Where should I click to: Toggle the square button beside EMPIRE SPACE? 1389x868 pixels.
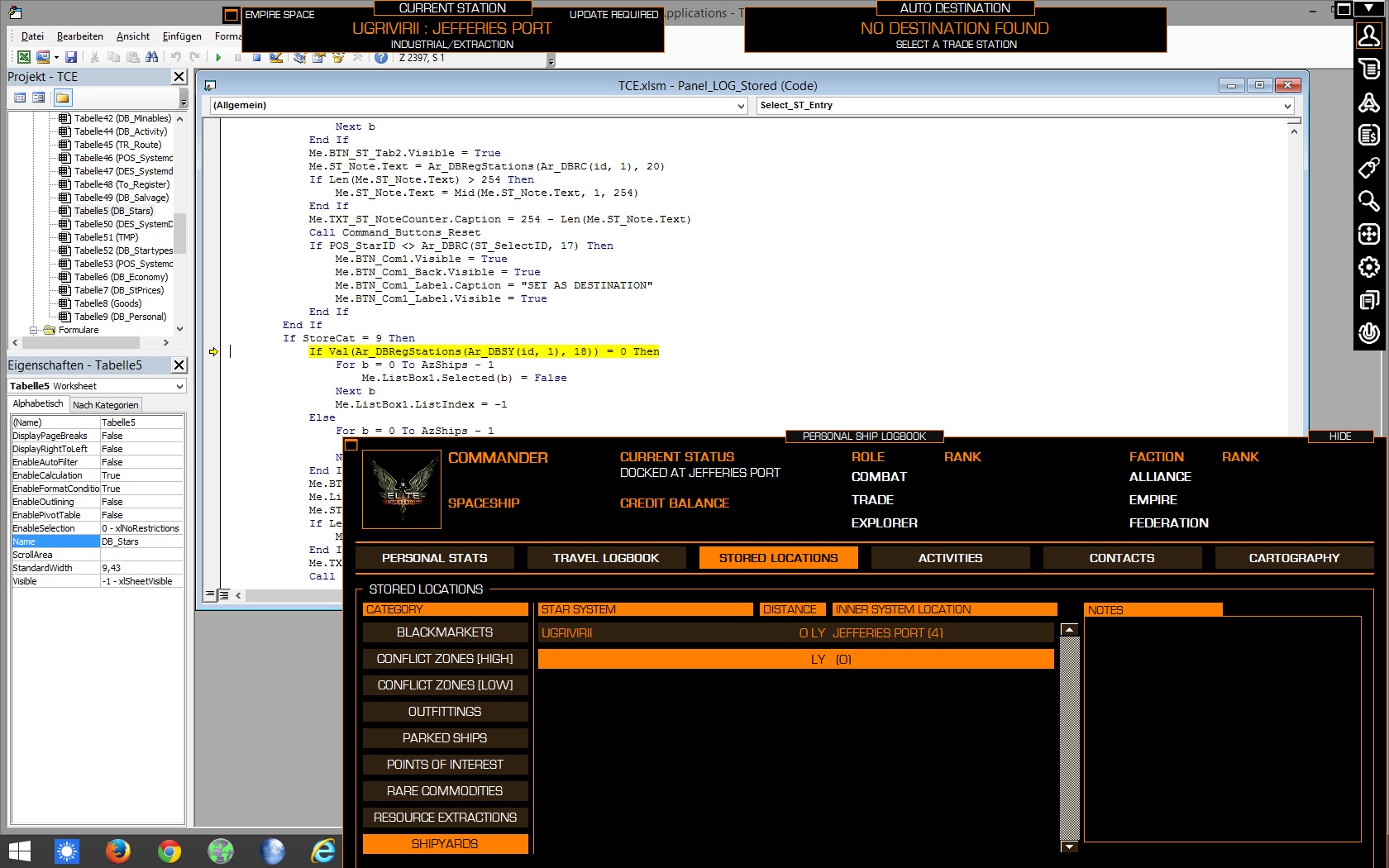click(x=231, y=15)
